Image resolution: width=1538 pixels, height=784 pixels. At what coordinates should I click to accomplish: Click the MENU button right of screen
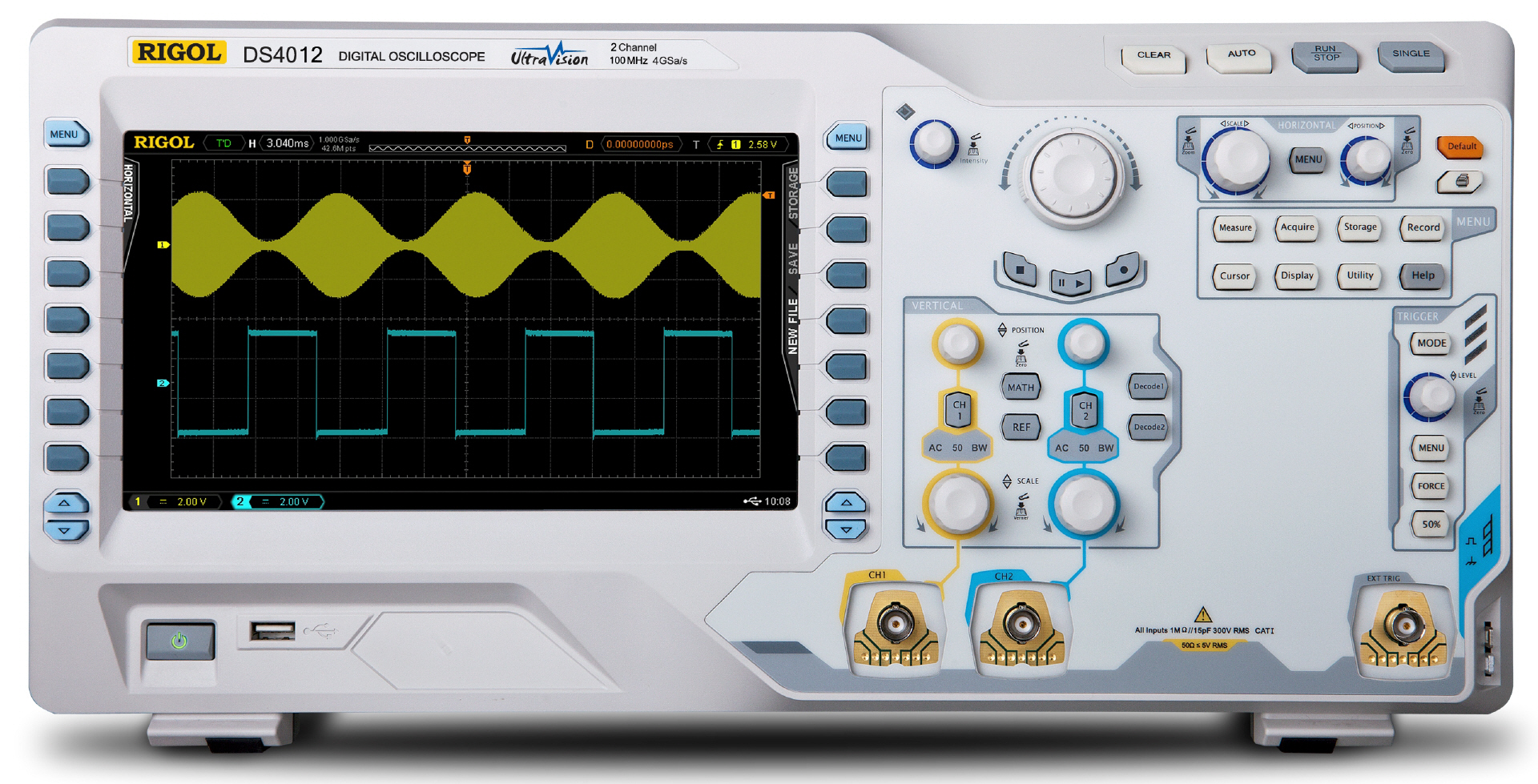[x=848, y=138]
